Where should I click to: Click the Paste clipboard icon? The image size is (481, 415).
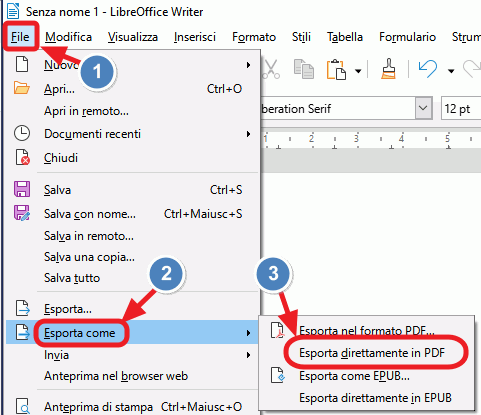(x=336, y=69)
